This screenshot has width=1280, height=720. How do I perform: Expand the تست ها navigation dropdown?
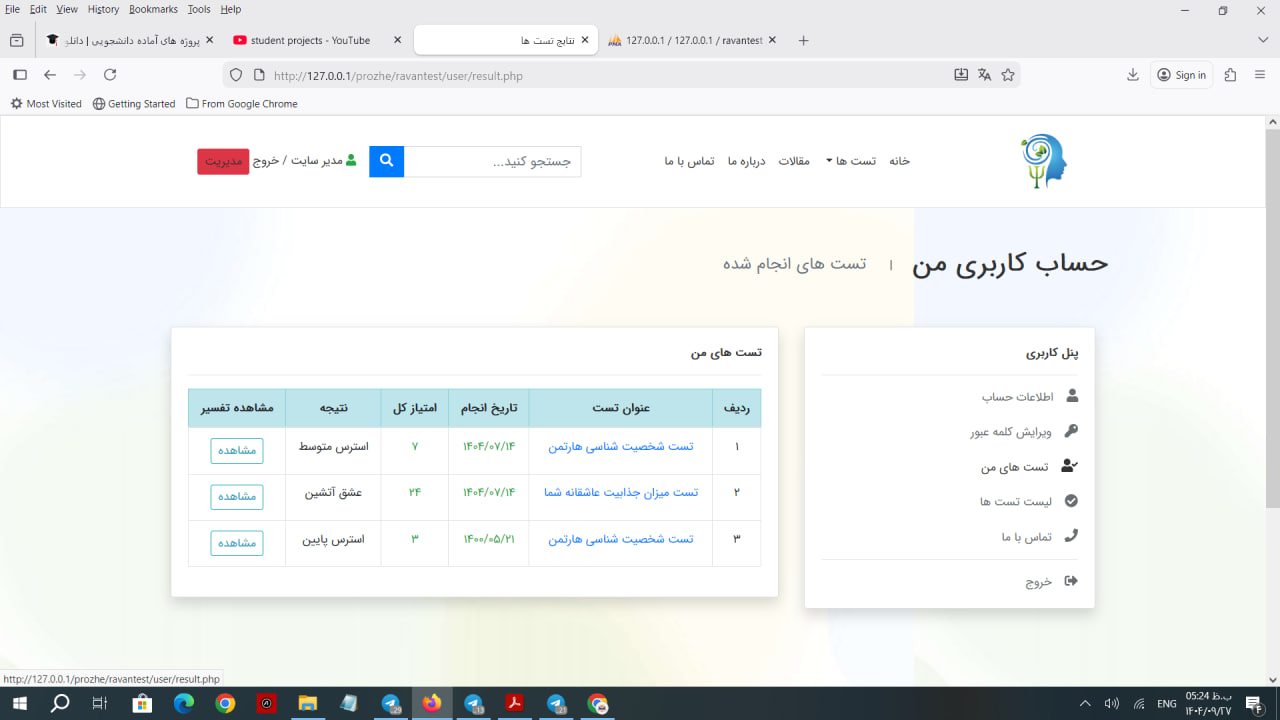tap(849, 161)
